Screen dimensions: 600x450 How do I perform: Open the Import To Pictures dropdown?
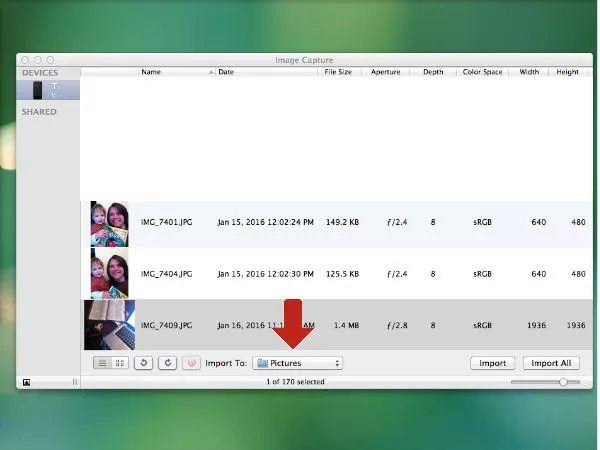point(297,363)
